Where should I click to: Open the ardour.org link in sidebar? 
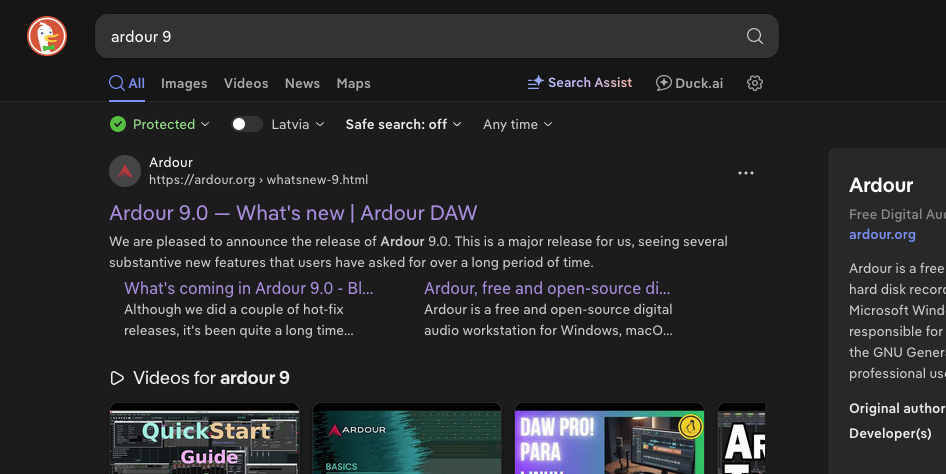[x=882, y=234]
